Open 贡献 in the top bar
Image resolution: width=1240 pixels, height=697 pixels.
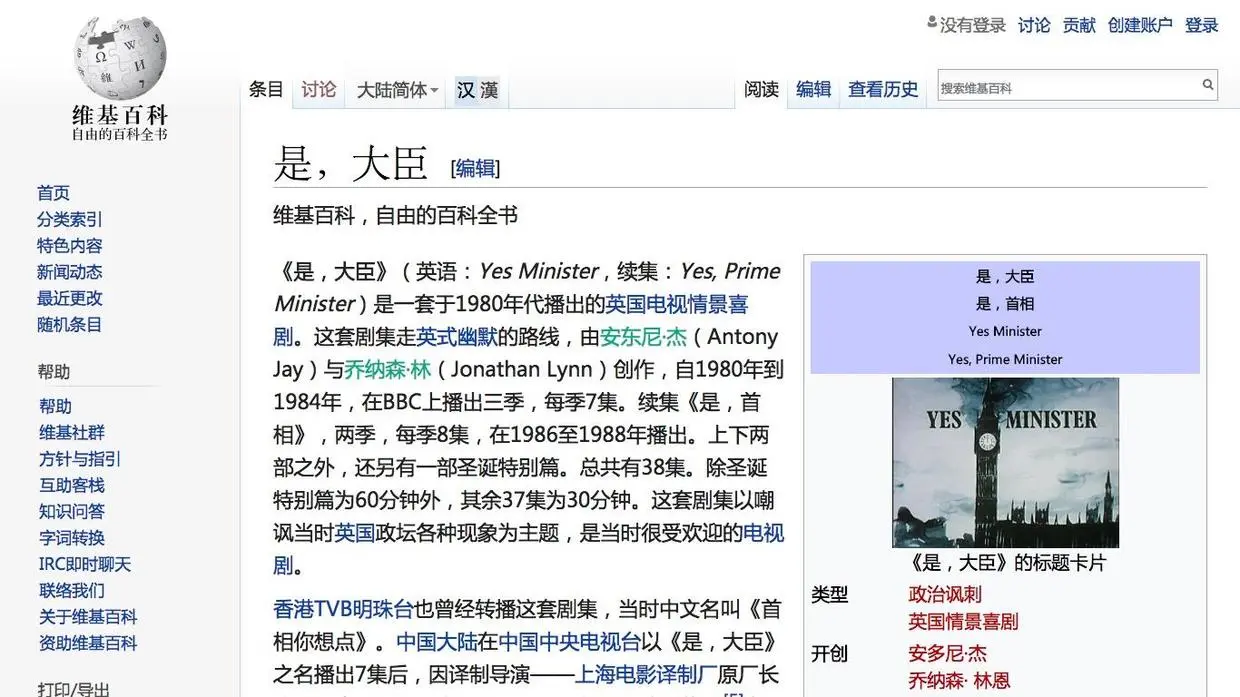click(1079, 25)
